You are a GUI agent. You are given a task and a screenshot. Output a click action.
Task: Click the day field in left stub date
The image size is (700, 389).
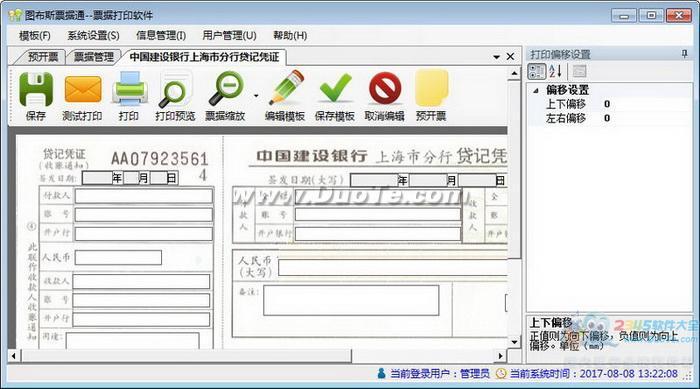pyautogui.click(x=158, y=178)
